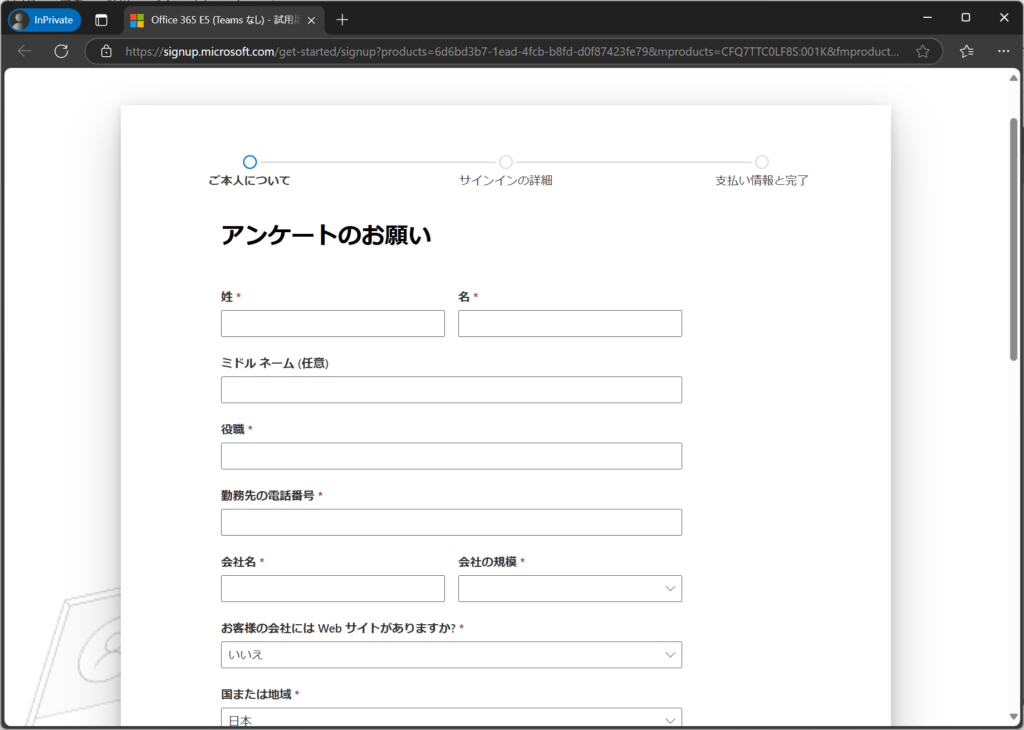Open the tab actions menu icon

pyautogui.click(x=101, y=20)
